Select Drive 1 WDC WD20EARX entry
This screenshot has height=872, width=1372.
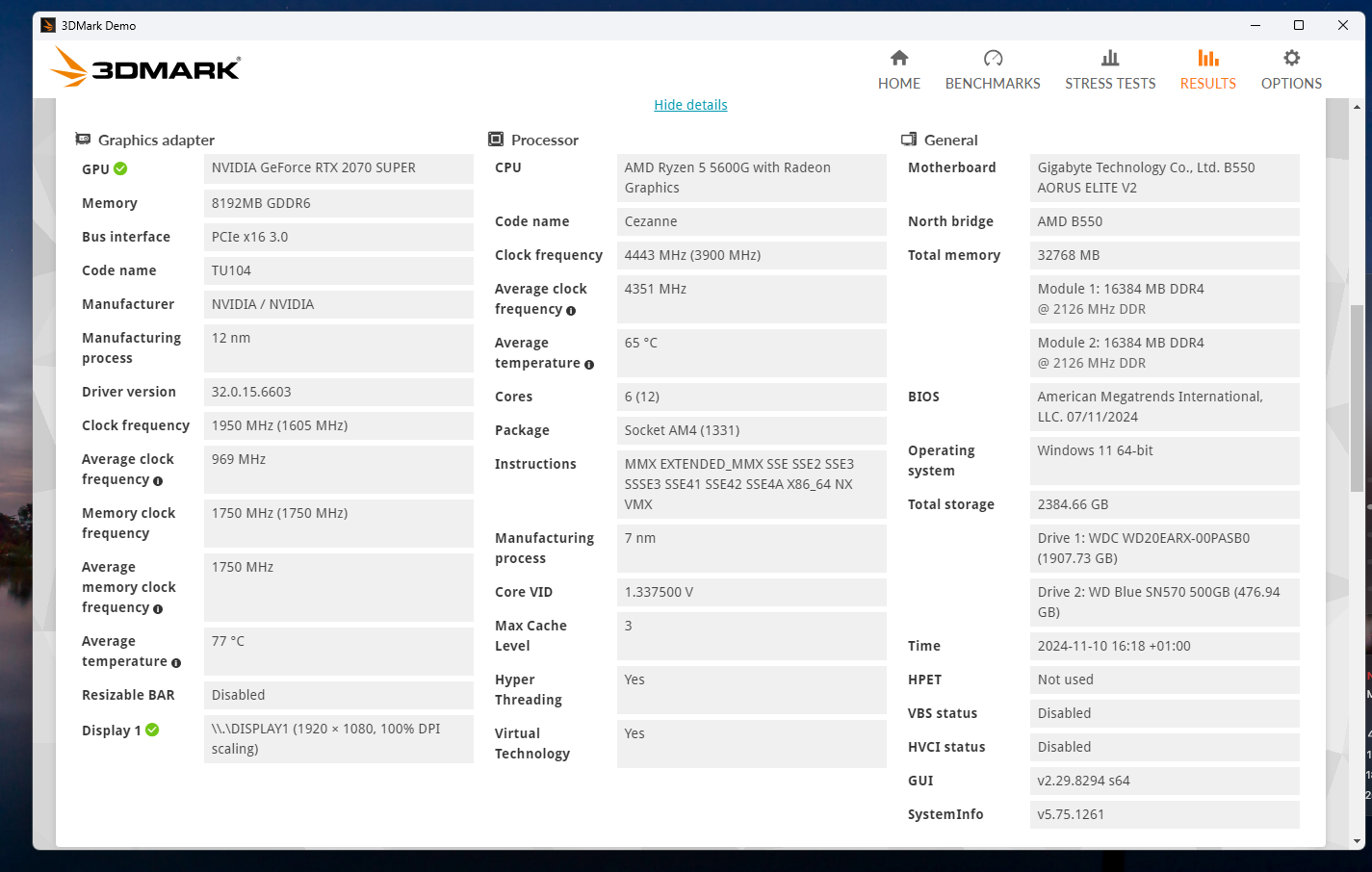coord(1165,549)
